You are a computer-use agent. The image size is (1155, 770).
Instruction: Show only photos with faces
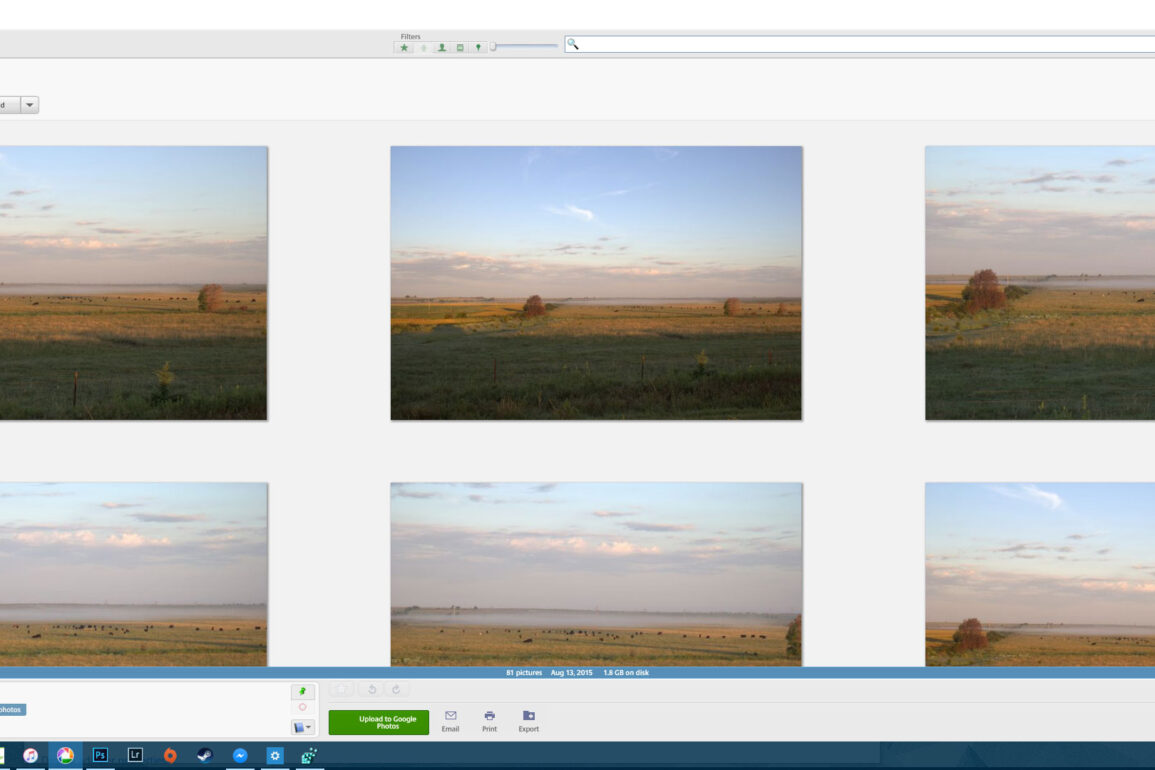440,46
